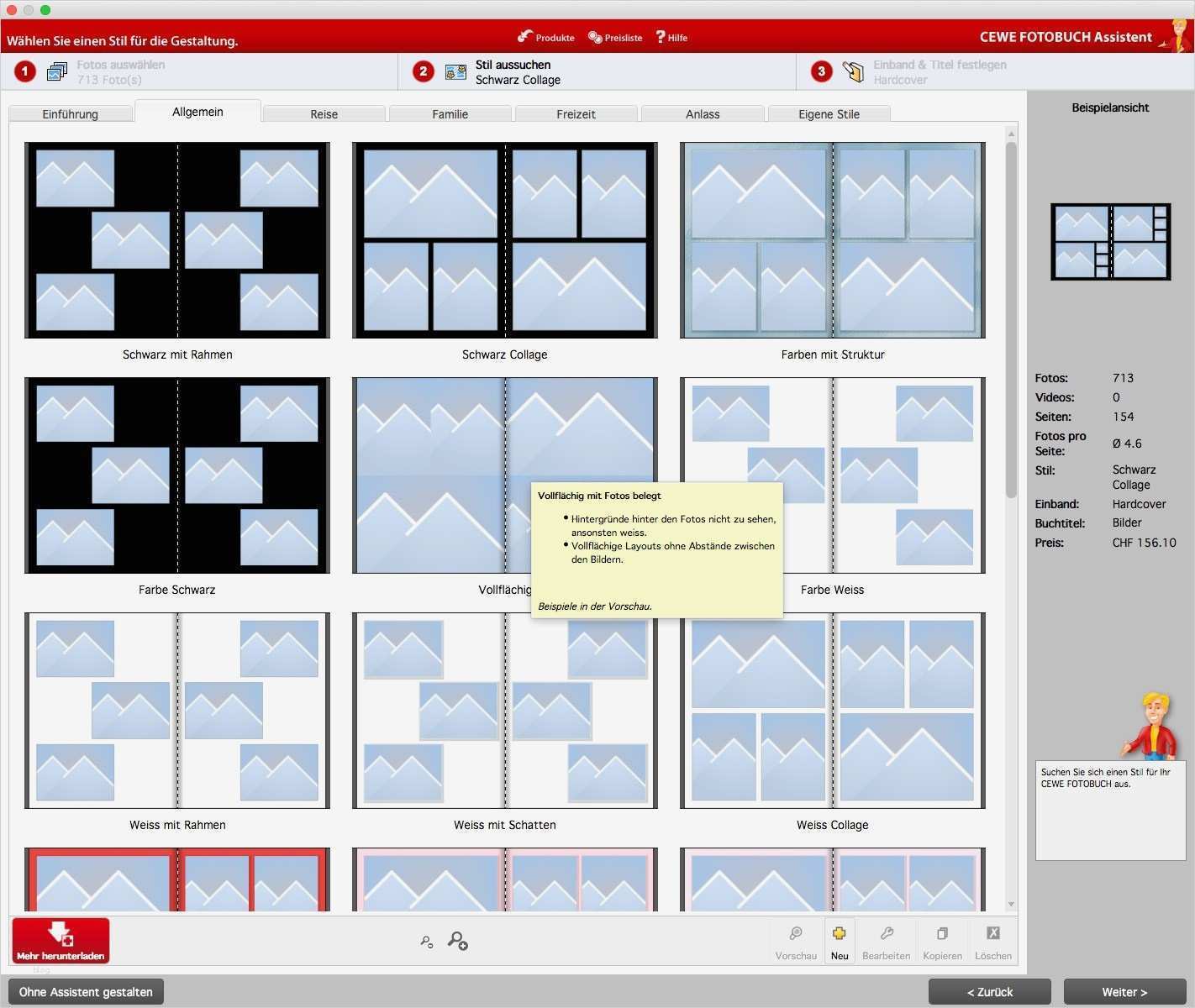
Task: Select the Weiss Collage style thumbnail
Action: point(833,711)
